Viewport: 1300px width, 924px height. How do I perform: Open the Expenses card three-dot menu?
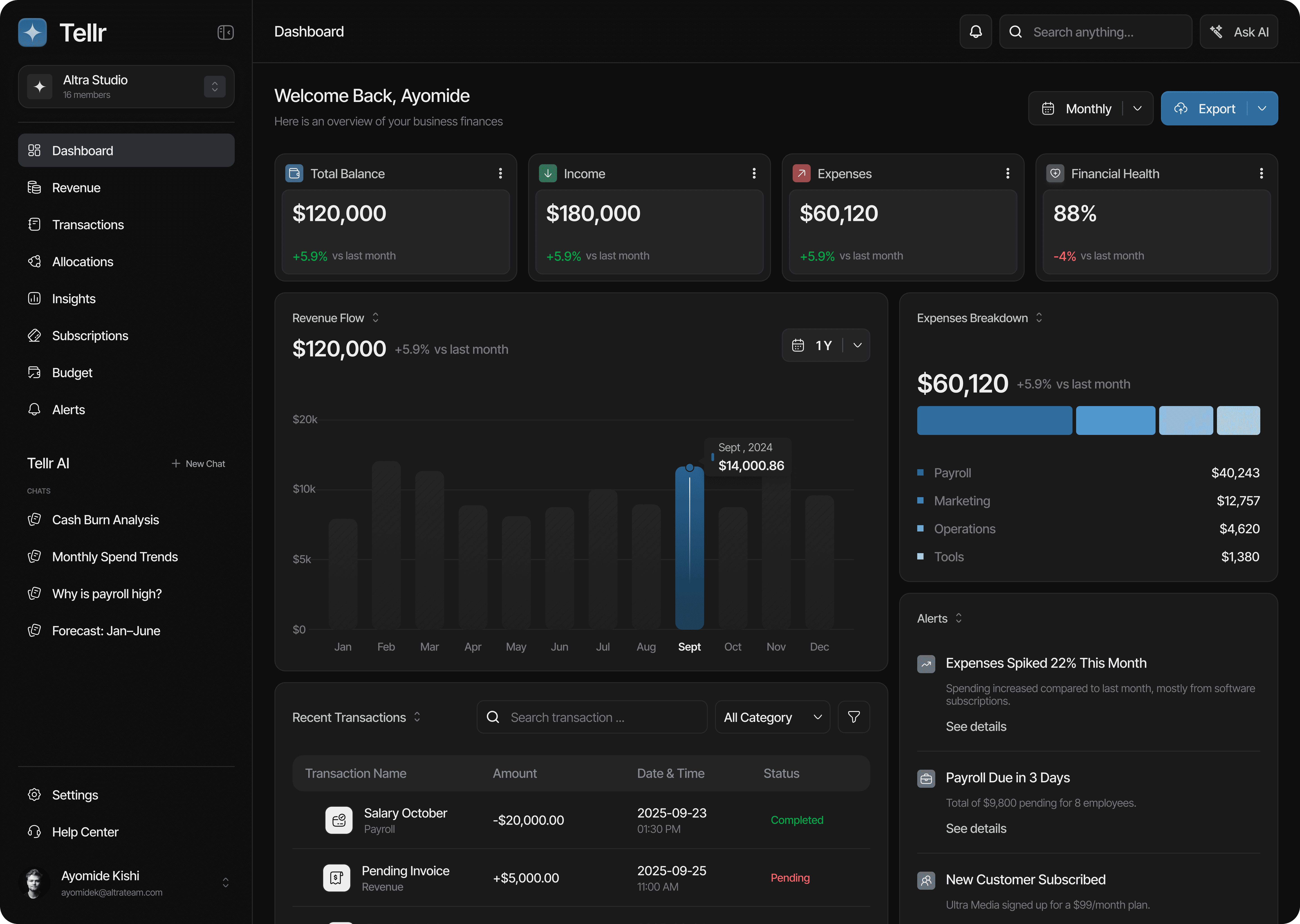tap(1007, 173)
